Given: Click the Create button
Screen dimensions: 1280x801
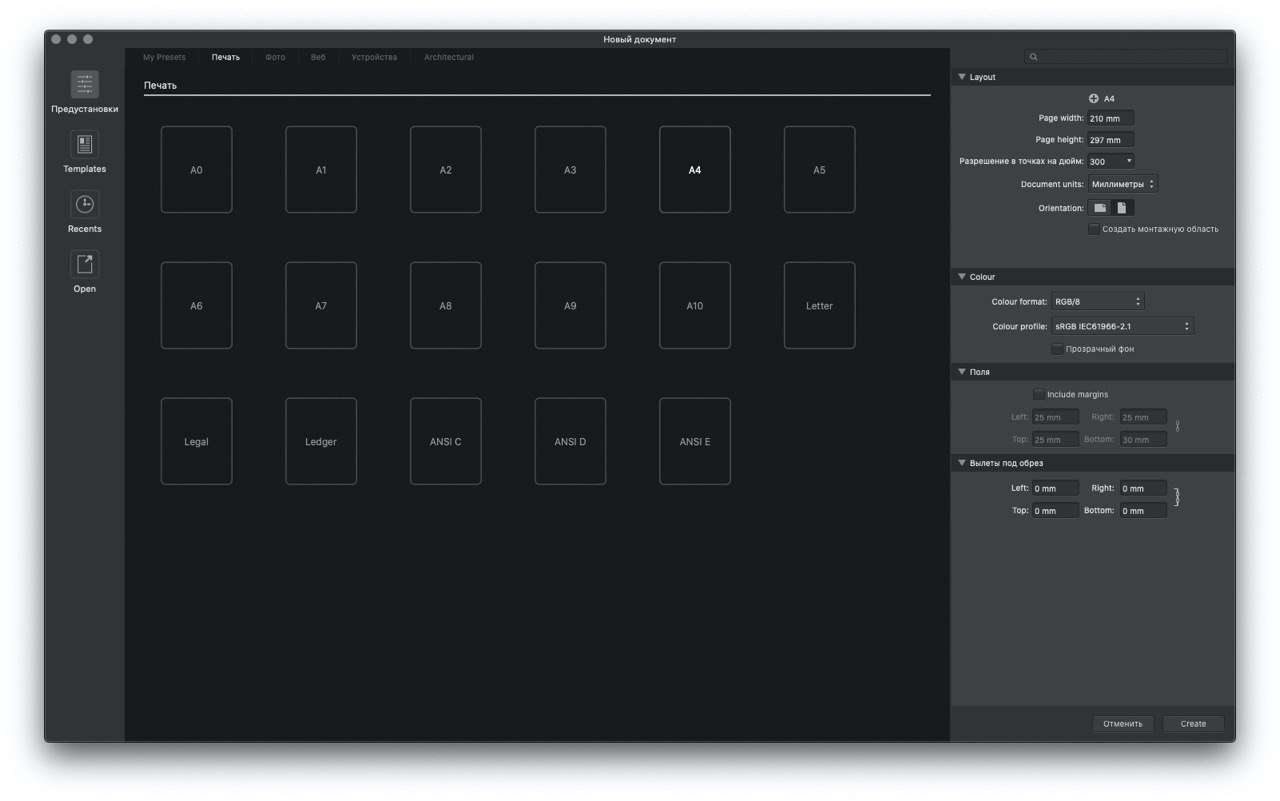Looking at the screenshot, I should tap(1193, 723).
